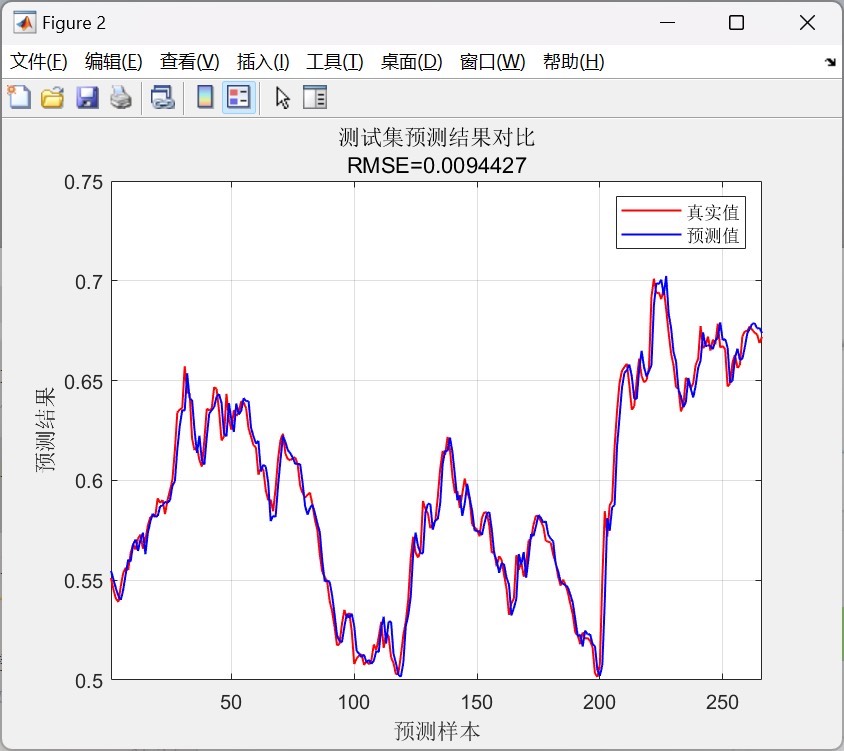Viewport: 844px width, 751px height.
Task: Click the y-axis tick label 0.6
Action: 88,481
